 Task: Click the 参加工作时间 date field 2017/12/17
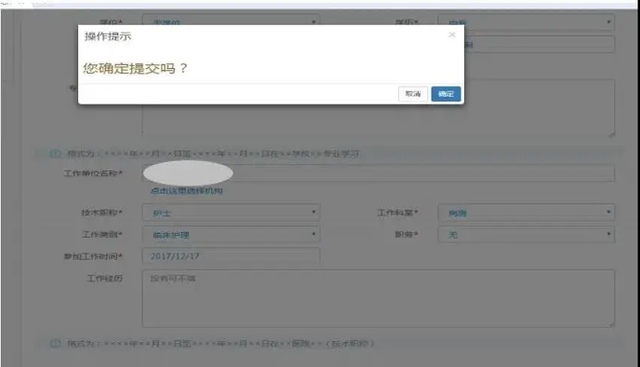coord(231,256)
